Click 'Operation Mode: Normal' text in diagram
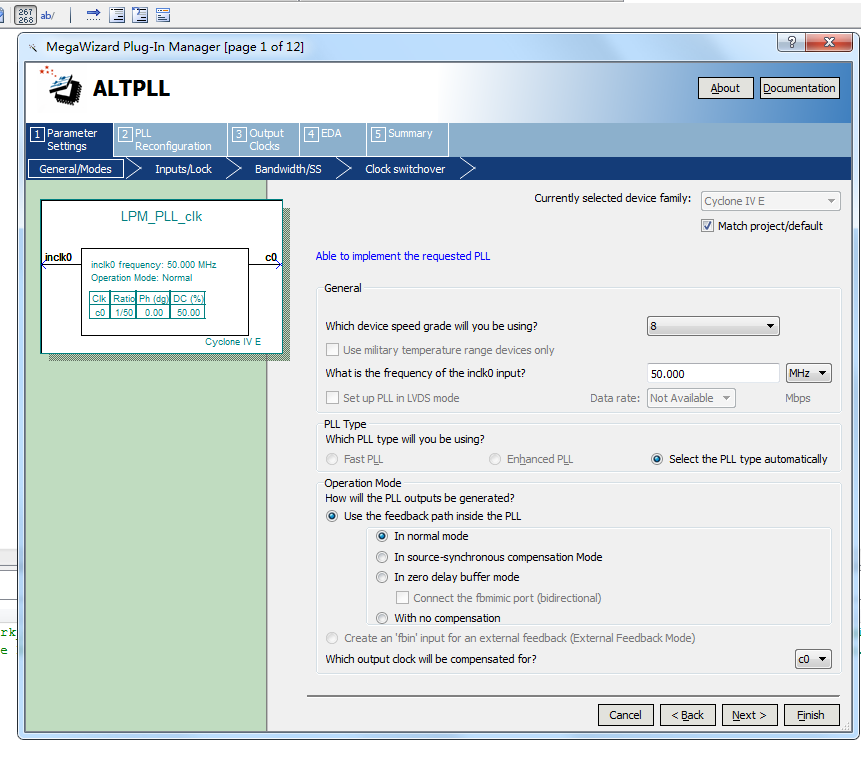This screenshot has height=760, width=861. tap(142, 278)
